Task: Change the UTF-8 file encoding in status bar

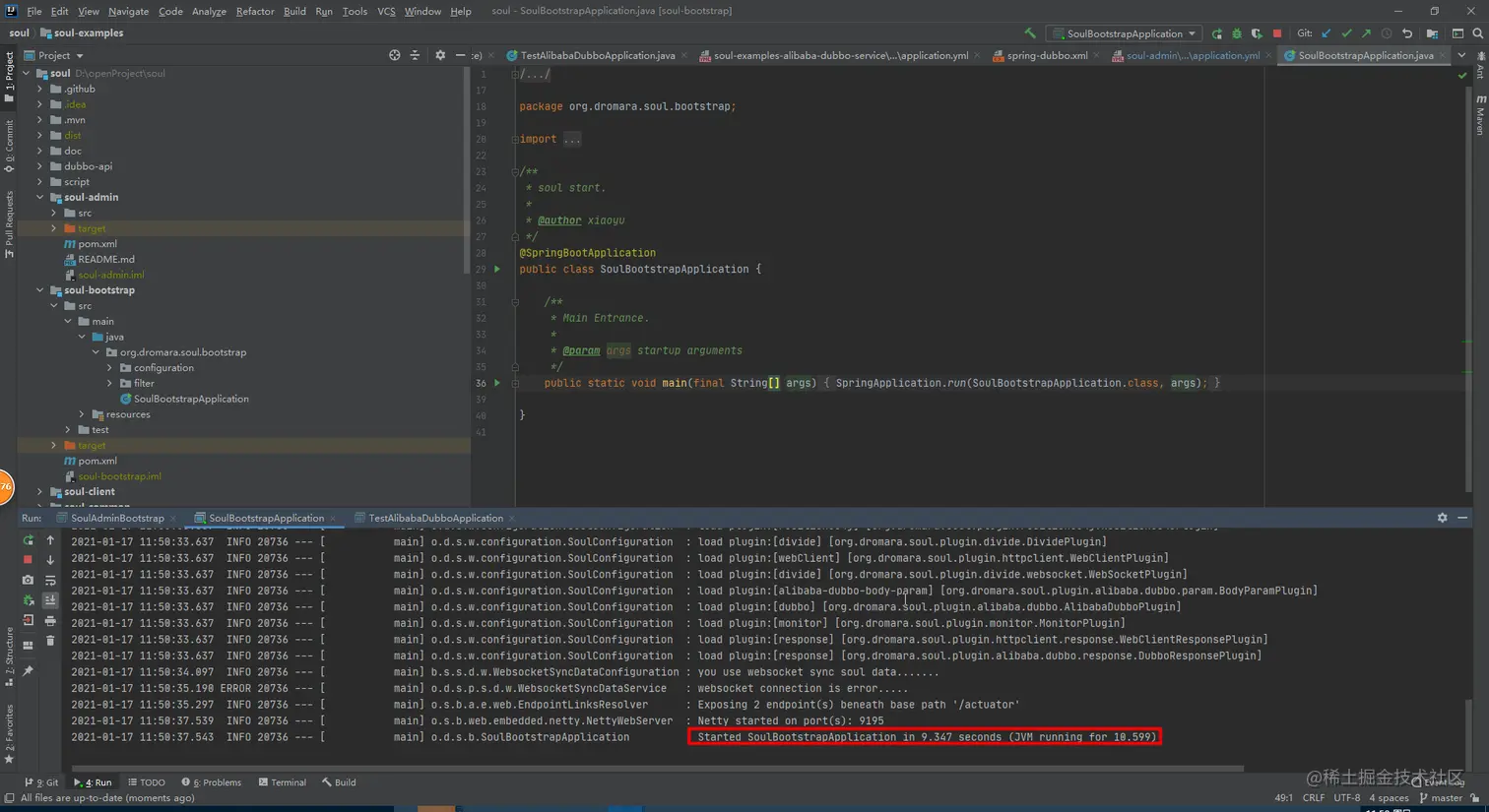Action: pos(1346,798)
